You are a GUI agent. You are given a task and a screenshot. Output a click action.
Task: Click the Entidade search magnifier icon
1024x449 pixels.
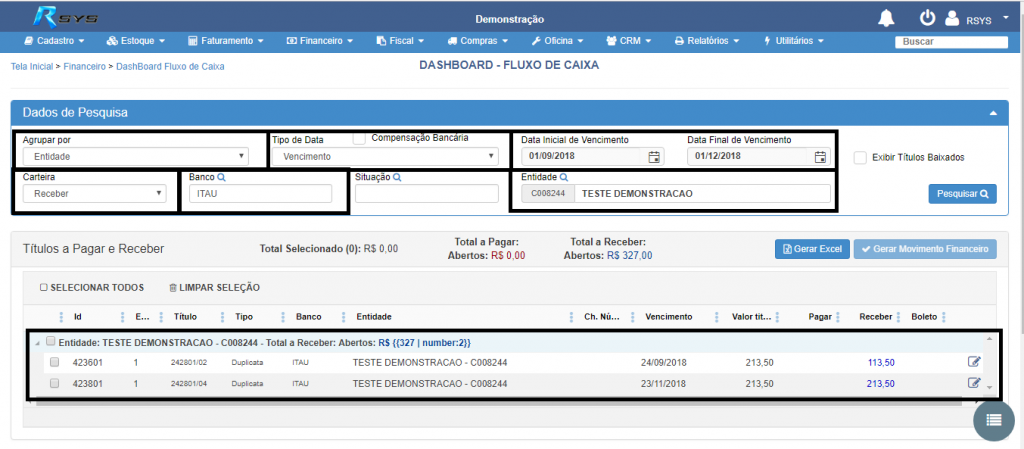point(563,177)
